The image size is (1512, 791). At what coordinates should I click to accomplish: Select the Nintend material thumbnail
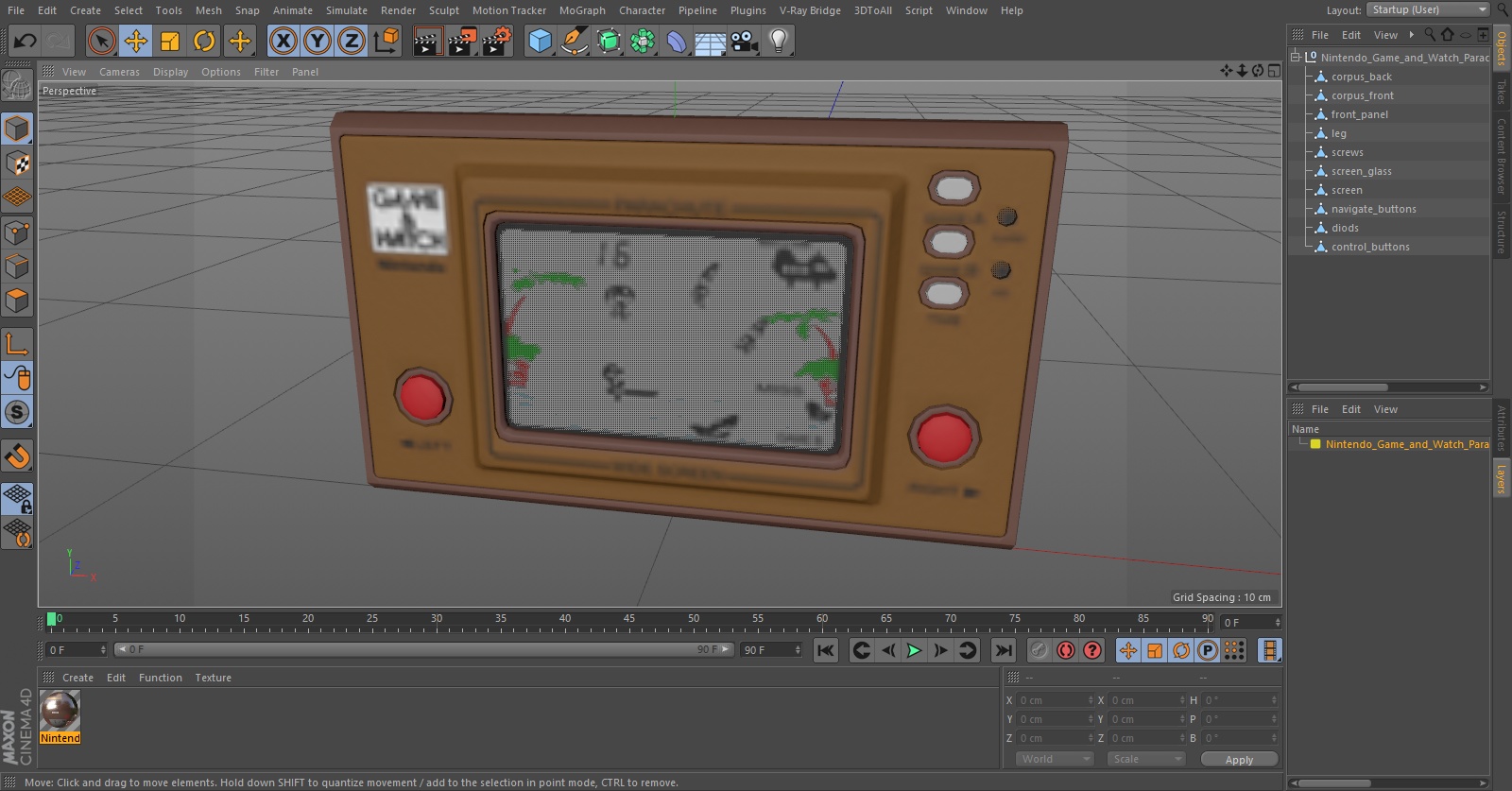pyautogui.click(x=60, y=711)
